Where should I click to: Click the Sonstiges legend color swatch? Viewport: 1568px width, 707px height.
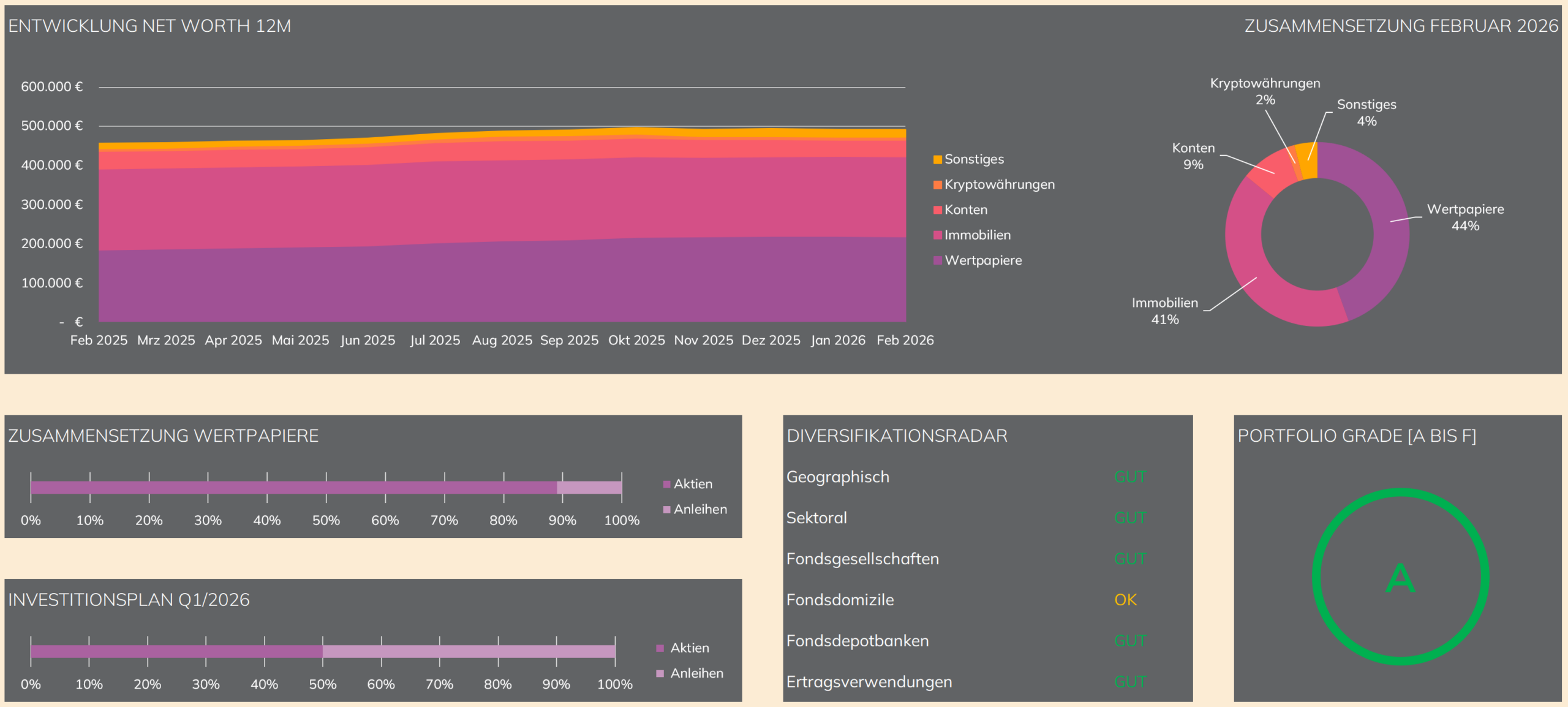tap(937, 160)
